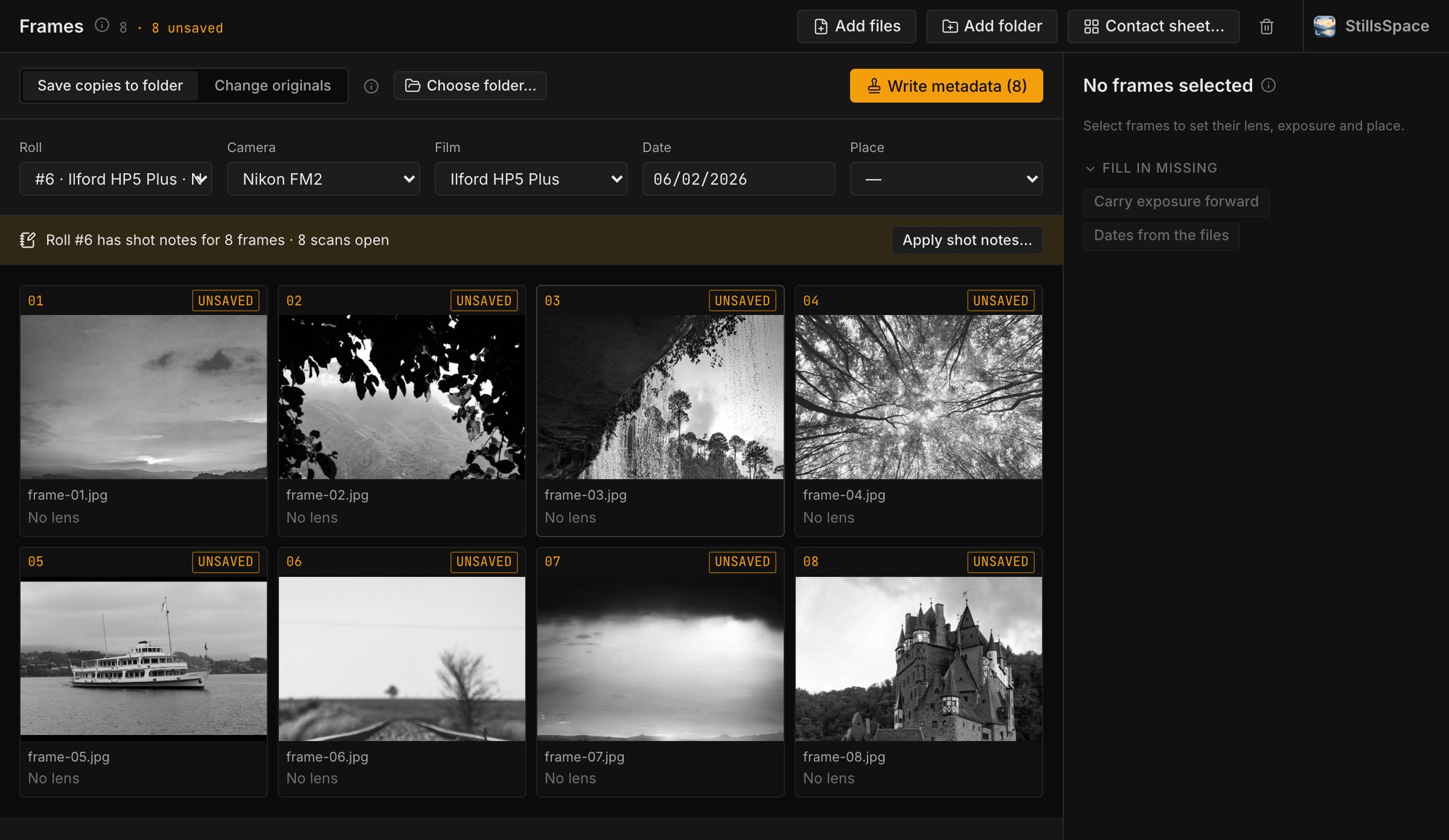This screenshot has height=840, width=1449.
Task: Open the Roll dropdown
Action: 116,179
